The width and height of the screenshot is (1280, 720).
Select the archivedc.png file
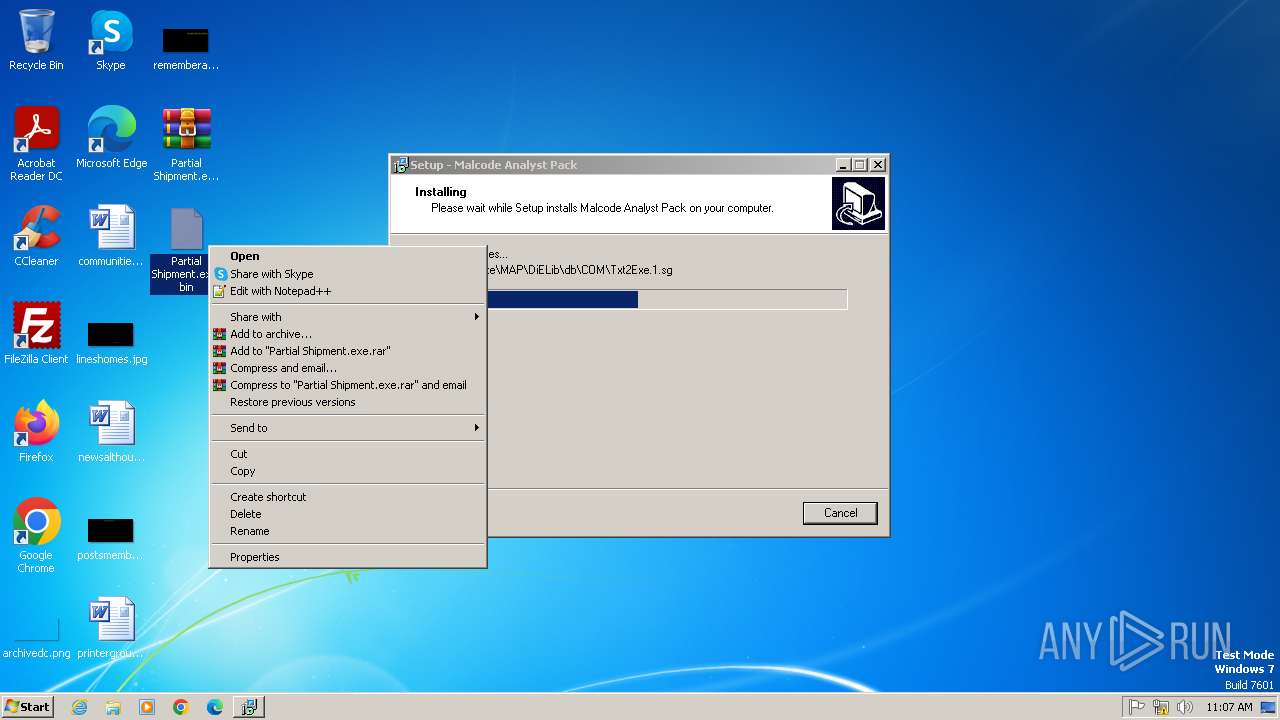[37, 638]
